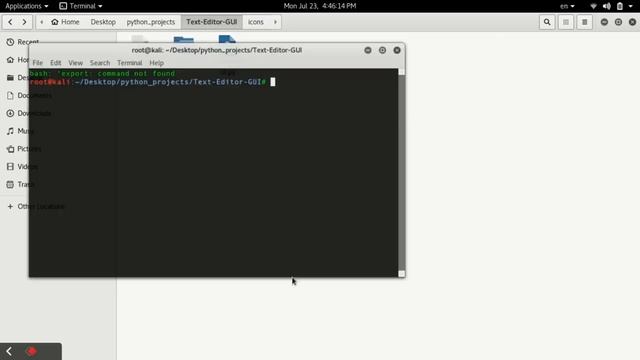Open python_projects in path bar

coord(151,22)
